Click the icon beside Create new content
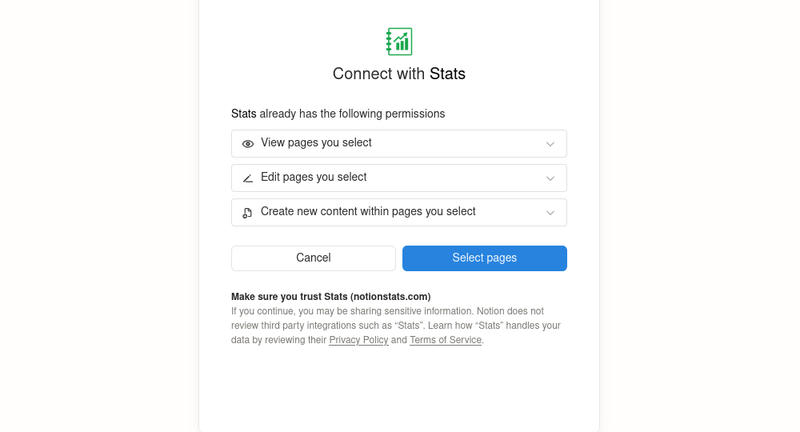The width and height of the screenshot is (800, 432). 248,212
